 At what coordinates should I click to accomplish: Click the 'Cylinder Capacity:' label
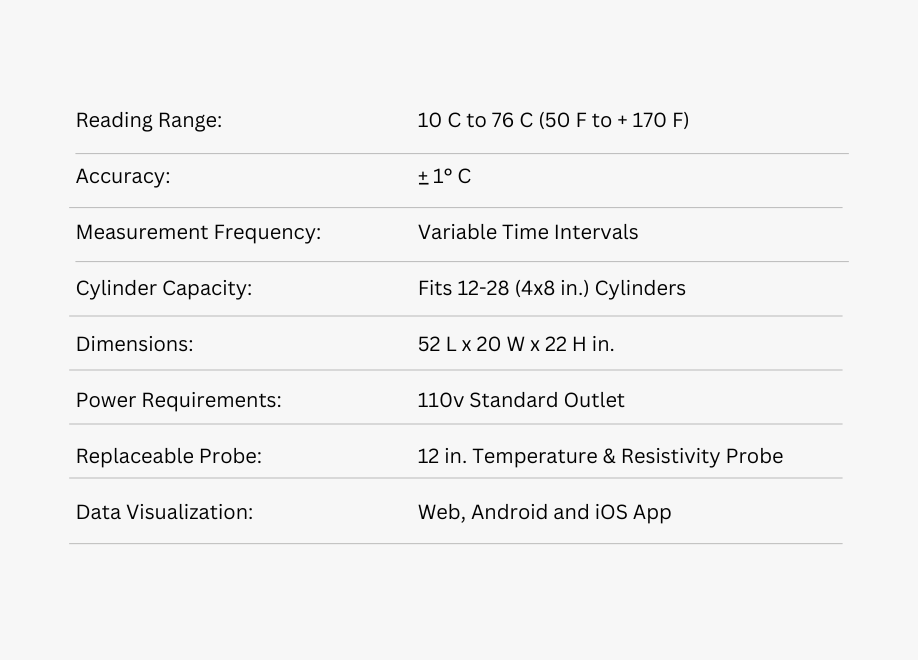164,289
